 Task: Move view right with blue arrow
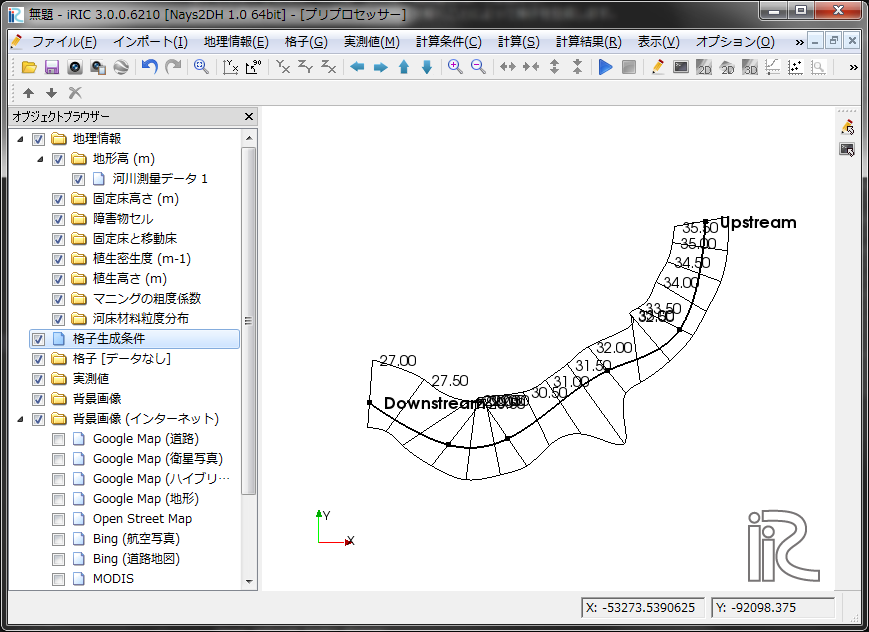pos(380,67)
